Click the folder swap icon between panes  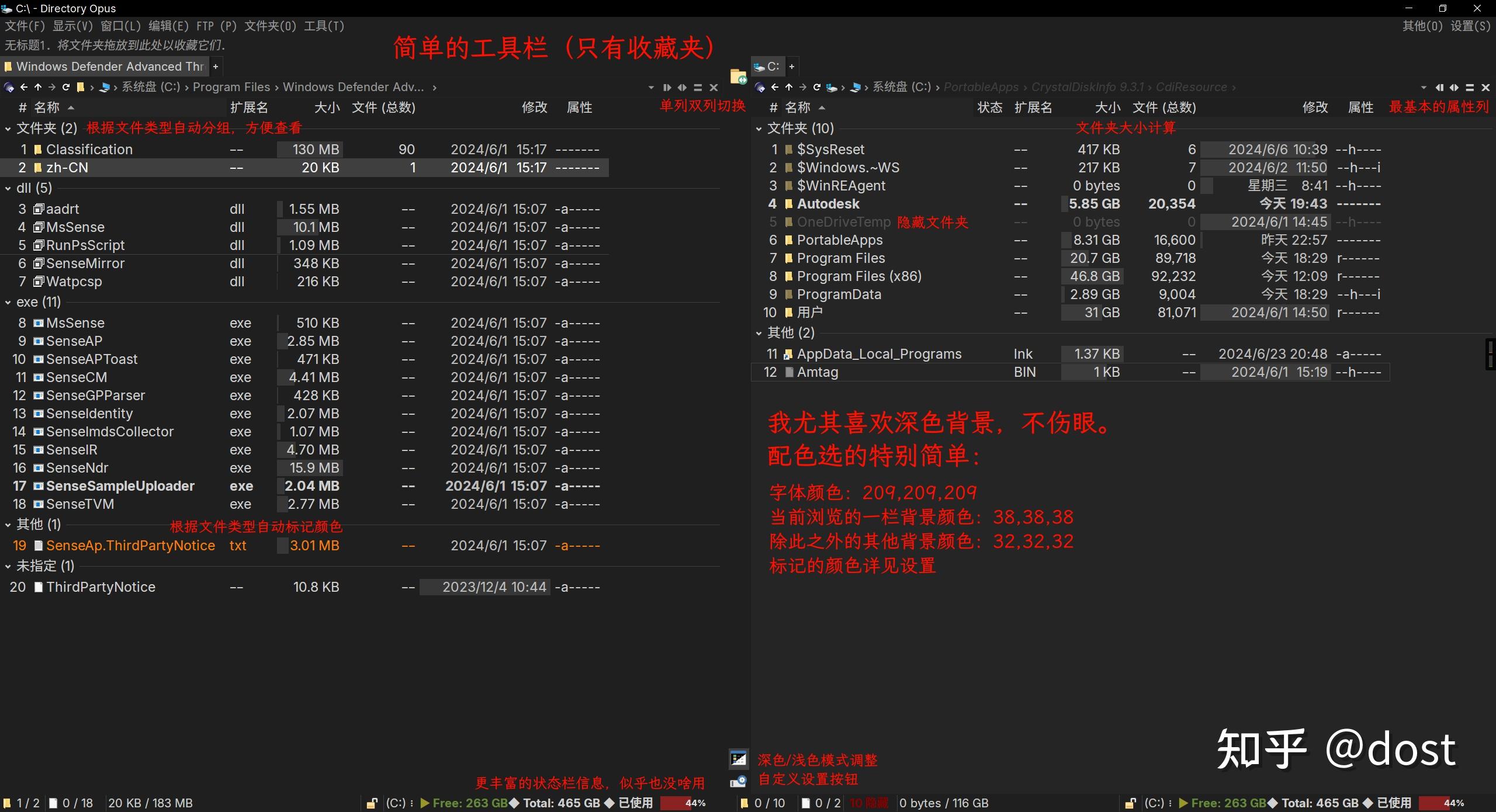tap(738, 76)
